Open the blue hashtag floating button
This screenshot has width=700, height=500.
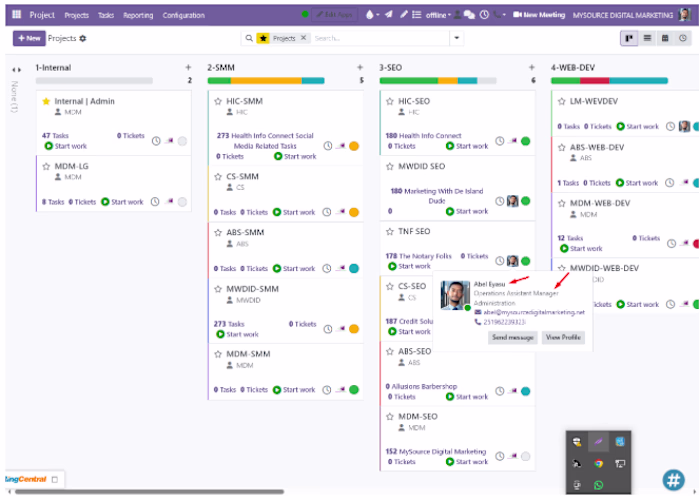[673, 480]
